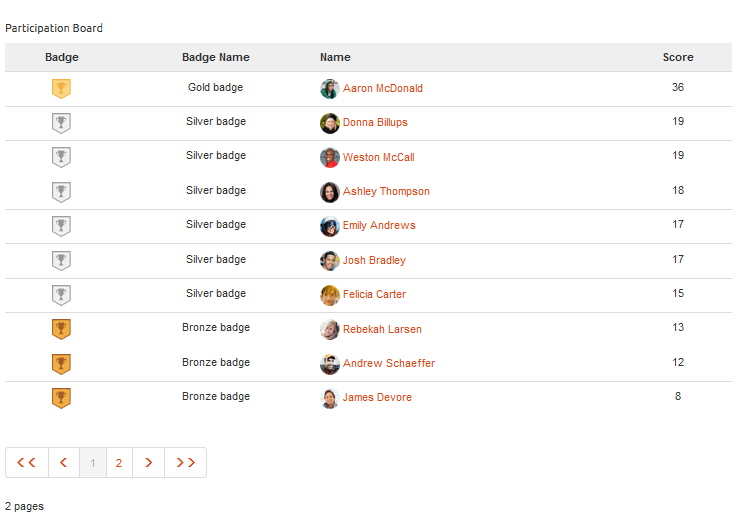740x529 pixels.
Task: Skip to last page with double-right arrows
Action: [x=185, y=462]
